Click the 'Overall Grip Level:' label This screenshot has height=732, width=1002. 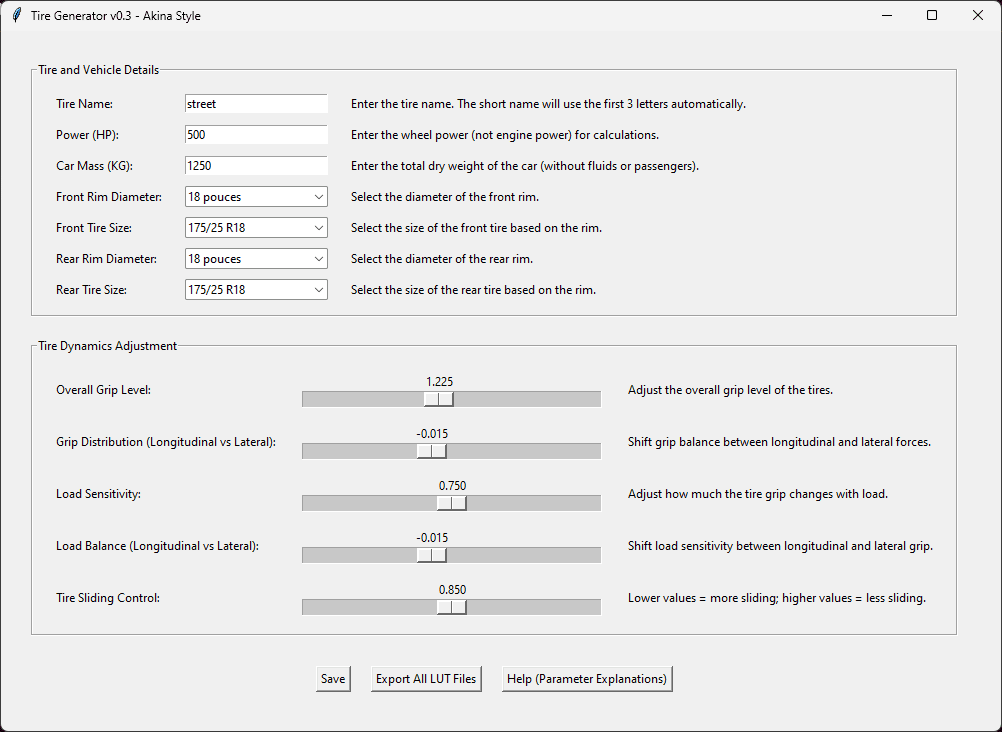(x=104, y=390)
